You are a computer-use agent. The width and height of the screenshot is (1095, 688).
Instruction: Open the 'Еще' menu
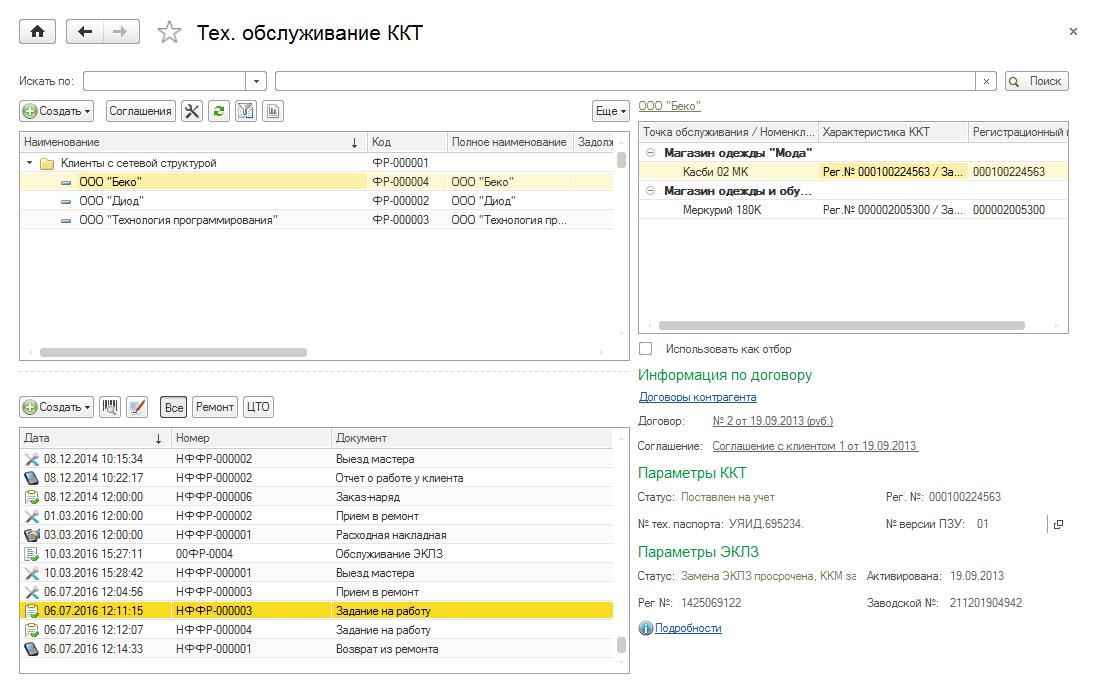[610, 111]
